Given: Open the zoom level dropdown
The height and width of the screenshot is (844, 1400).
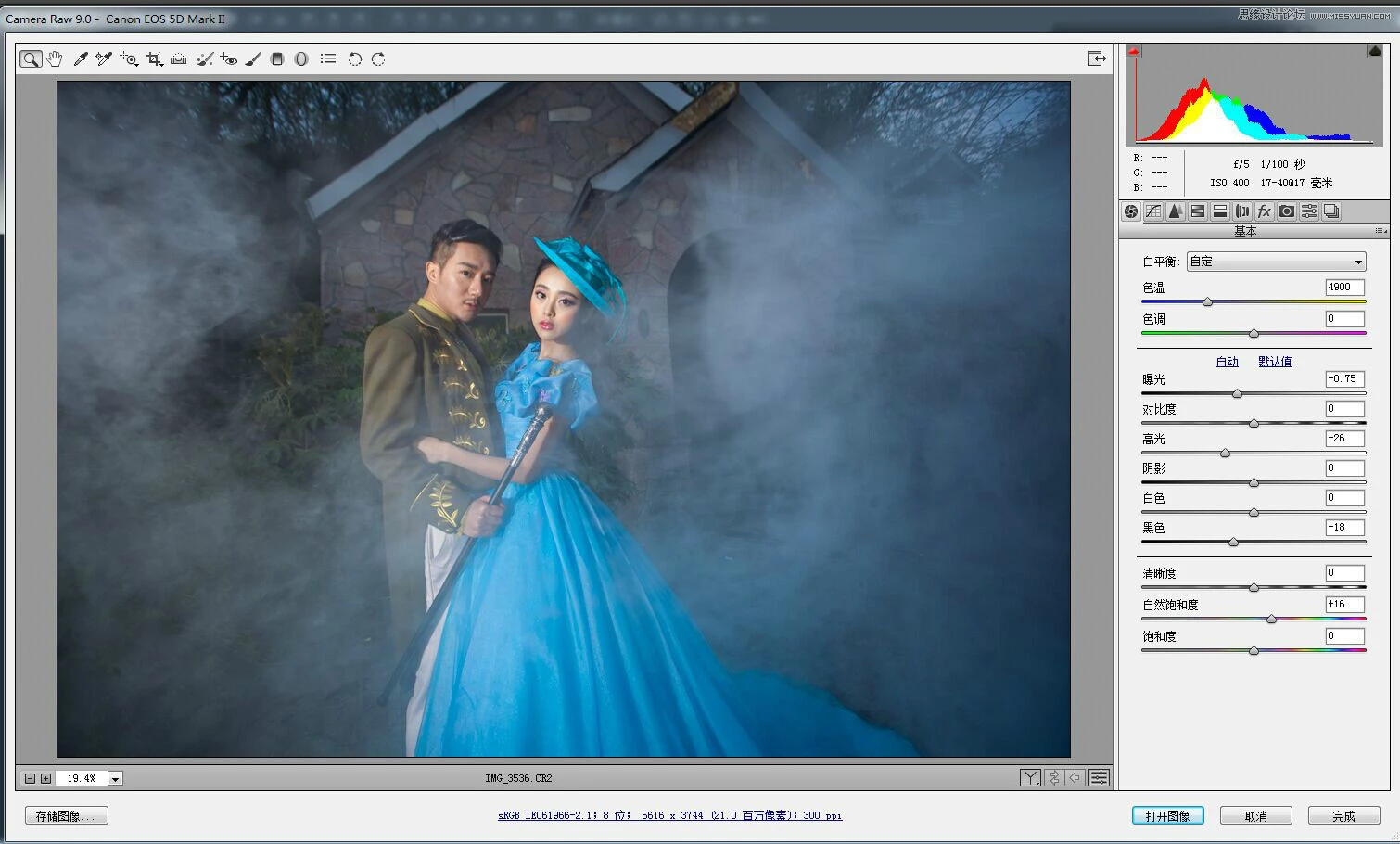Looking at the screenshot, I should [x=116, y=779].
